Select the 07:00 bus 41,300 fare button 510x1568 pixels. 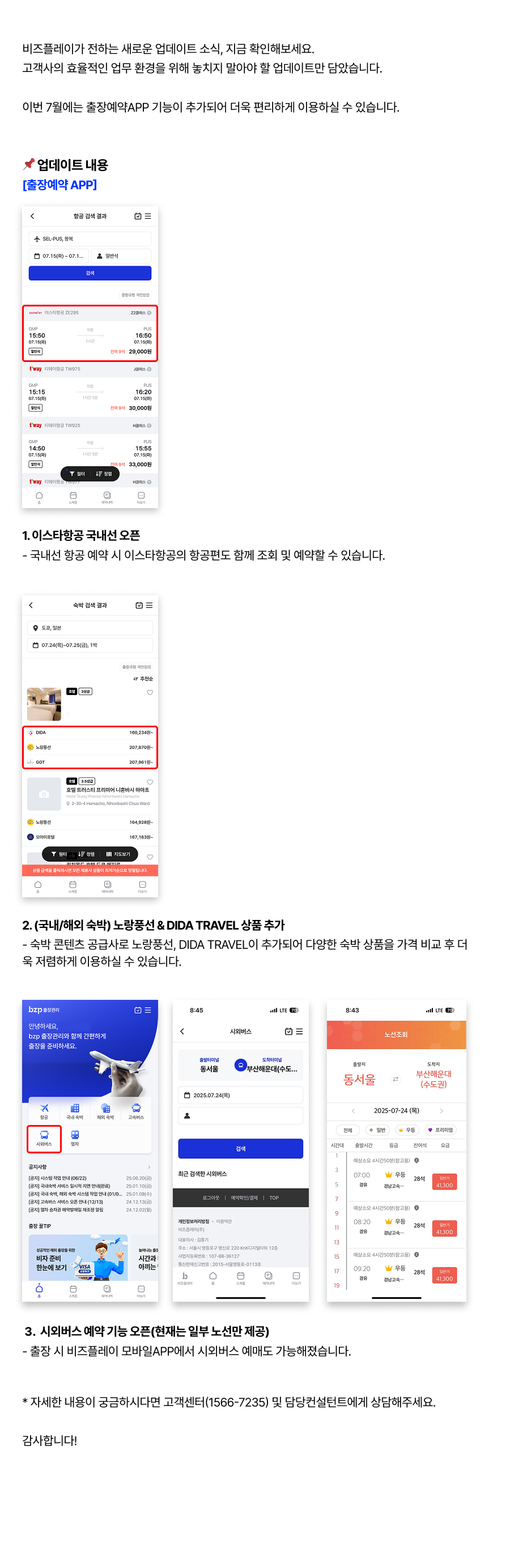[444, 1182]
